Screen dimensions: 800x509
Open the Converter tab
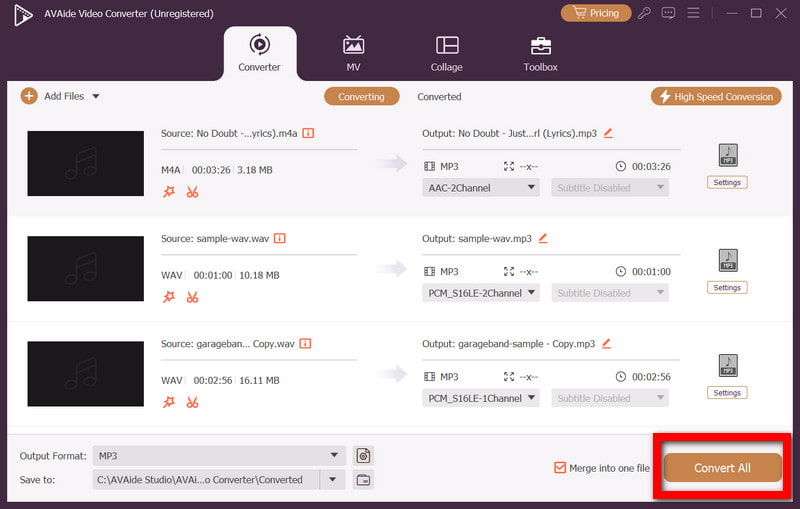coord(260,53)
